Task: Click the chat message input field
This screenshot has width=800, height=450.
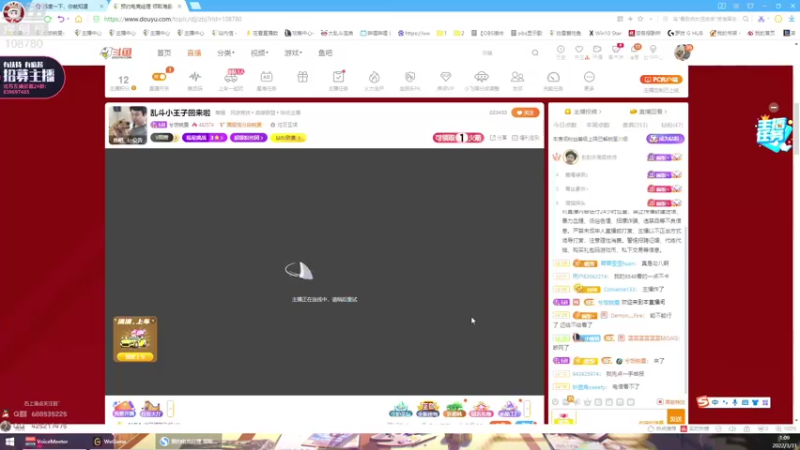Action: (620, 418)
